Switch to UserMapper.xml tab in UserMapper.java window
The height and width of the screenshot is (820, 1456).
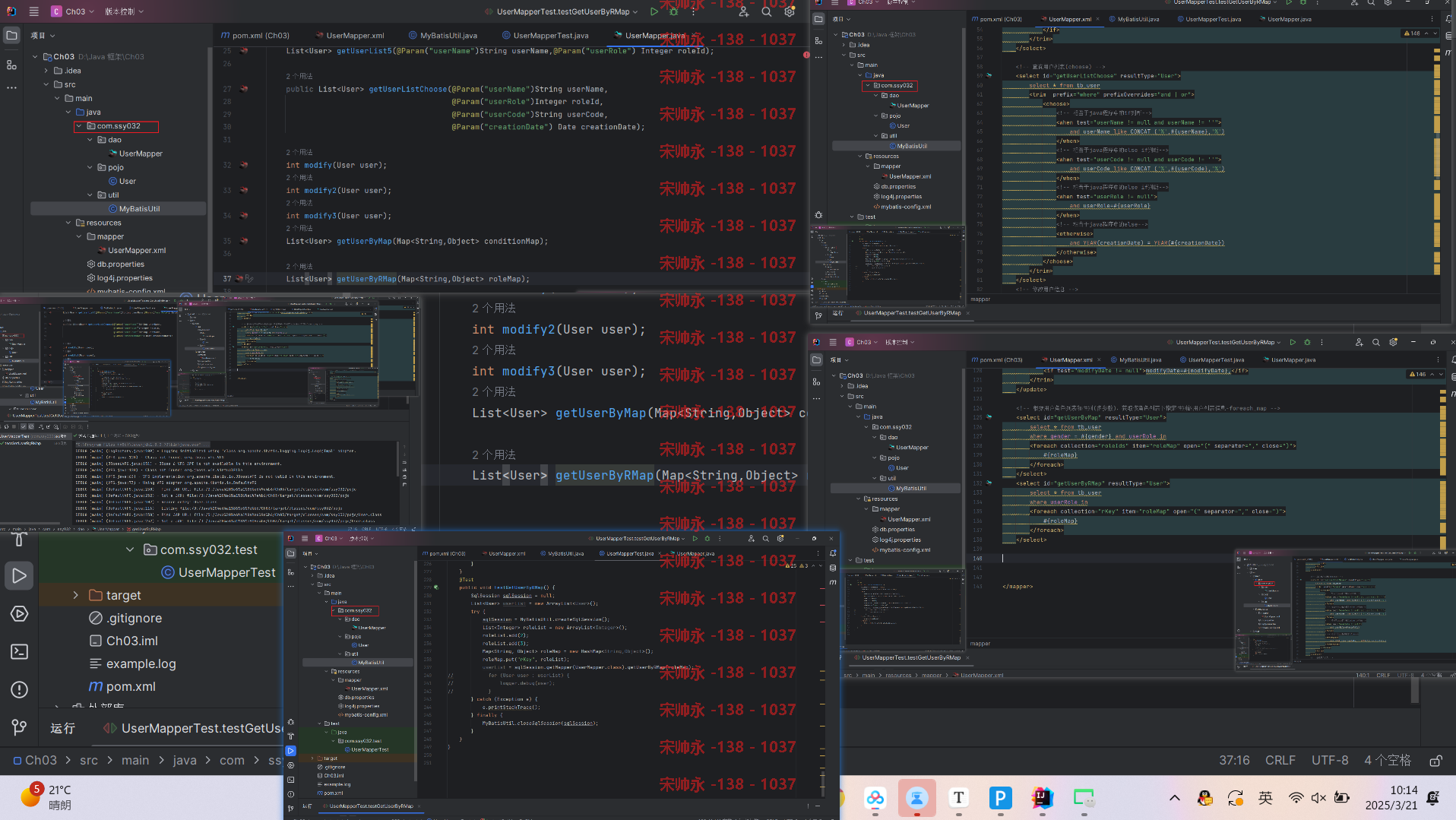[350, 36]
